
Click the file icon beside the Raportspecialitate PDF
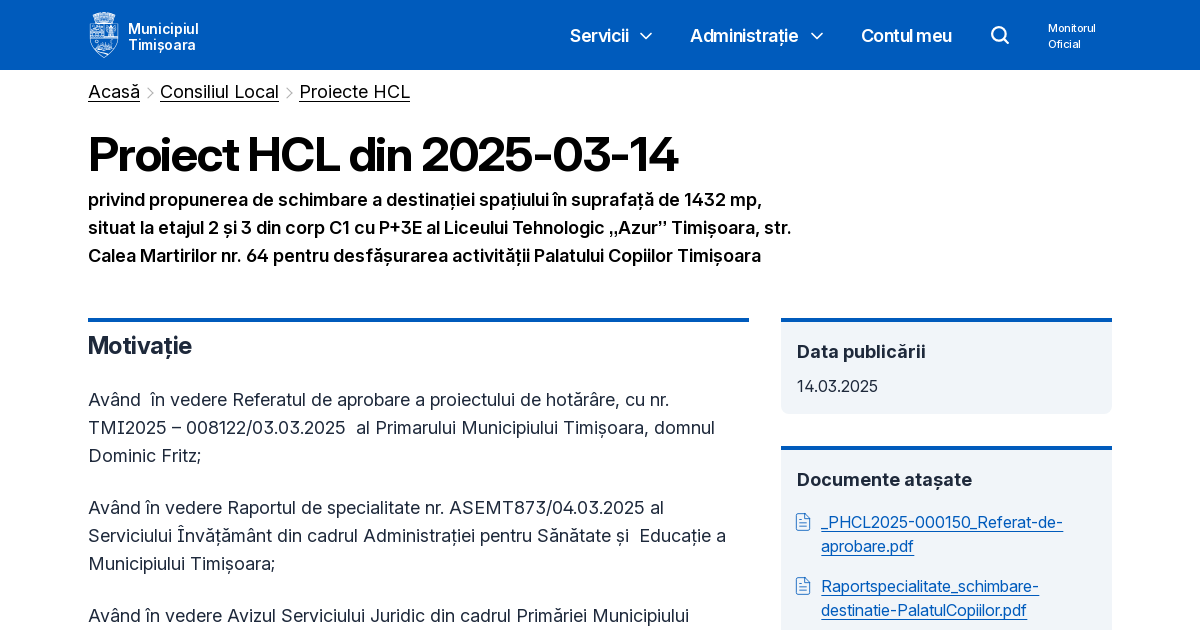pos(803,586)
